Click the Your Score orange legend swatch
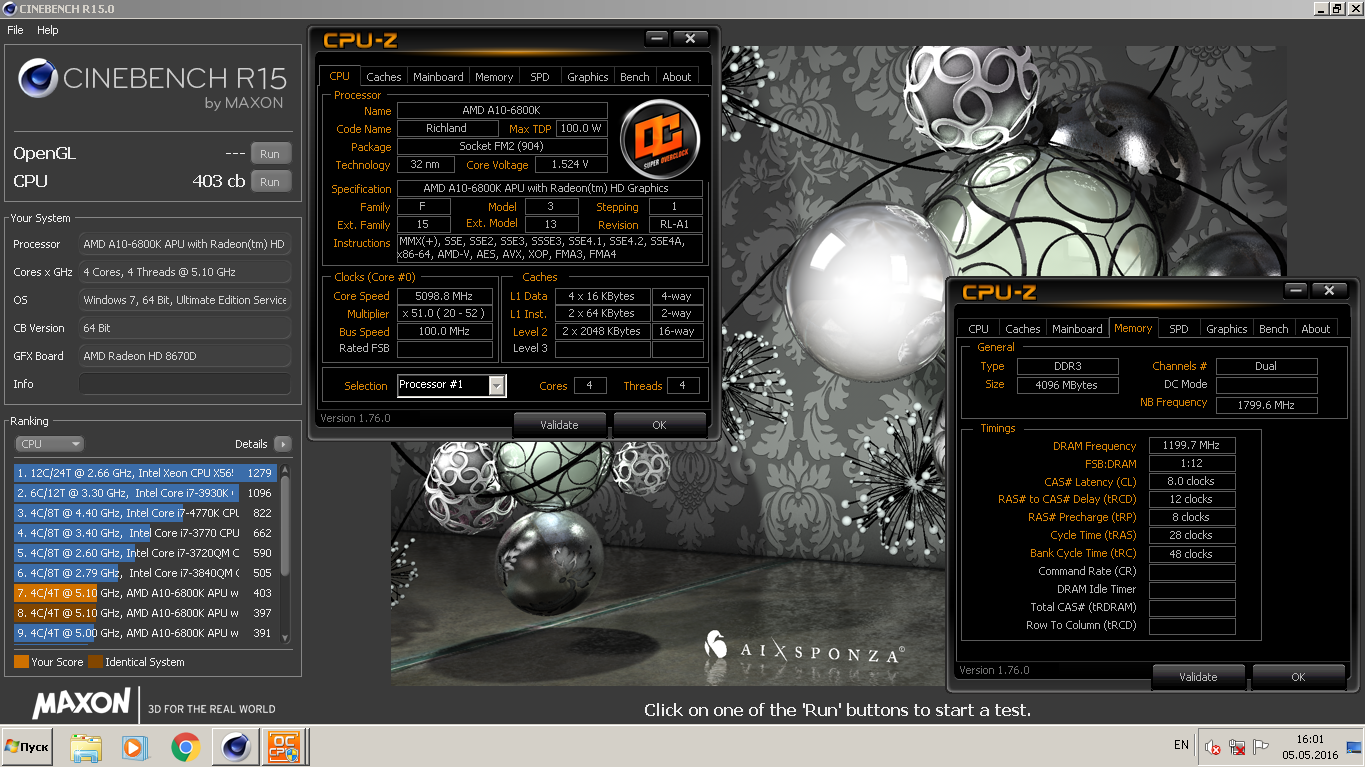The height and width of the screenshot is (767, 1365). coord(21,662)
